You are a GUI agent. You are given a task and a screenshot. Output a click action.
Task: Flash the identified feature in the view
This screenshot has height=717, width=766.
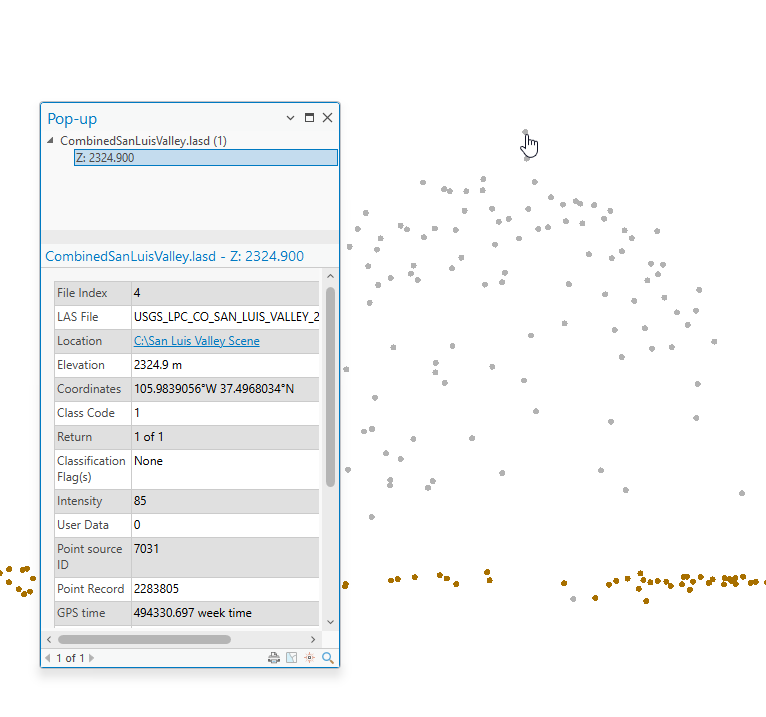point(310,658)
